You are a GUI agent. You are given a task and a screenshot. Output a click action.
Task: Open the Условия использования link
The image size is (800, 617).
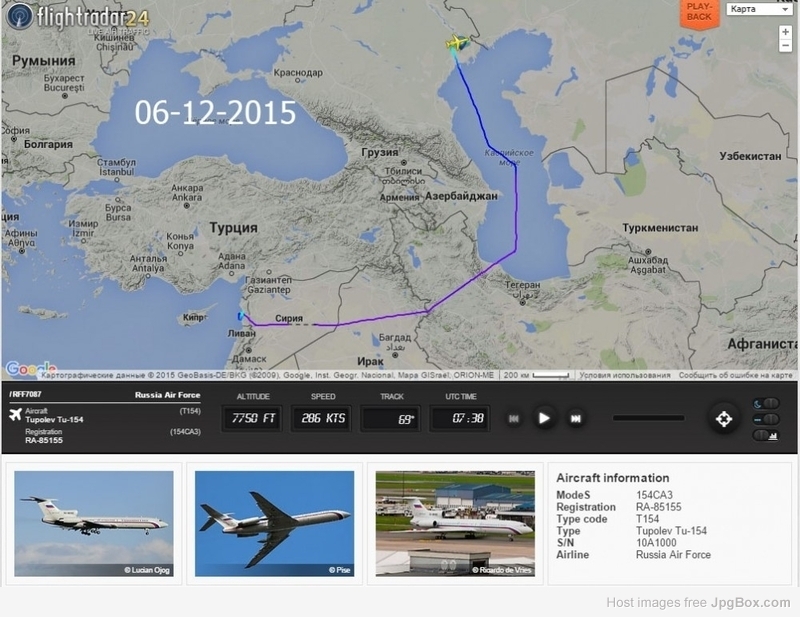(x=625, y=375)
